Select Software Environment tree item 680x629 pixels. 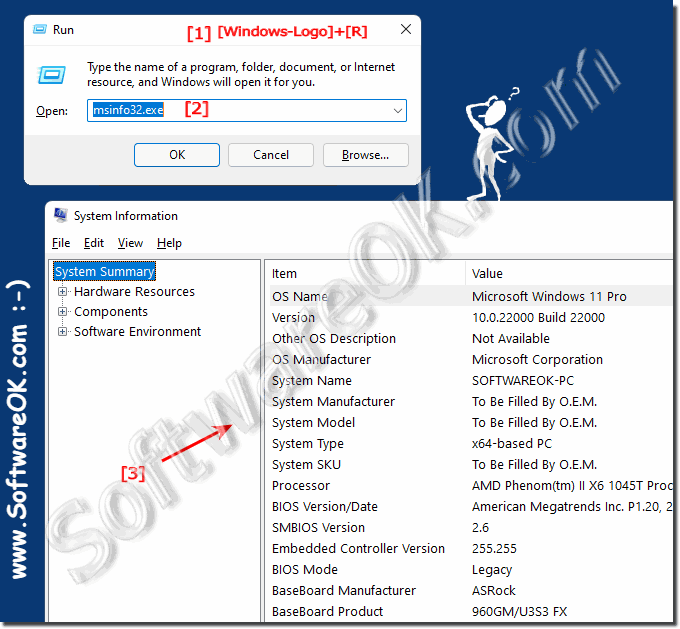pos(137,331)
